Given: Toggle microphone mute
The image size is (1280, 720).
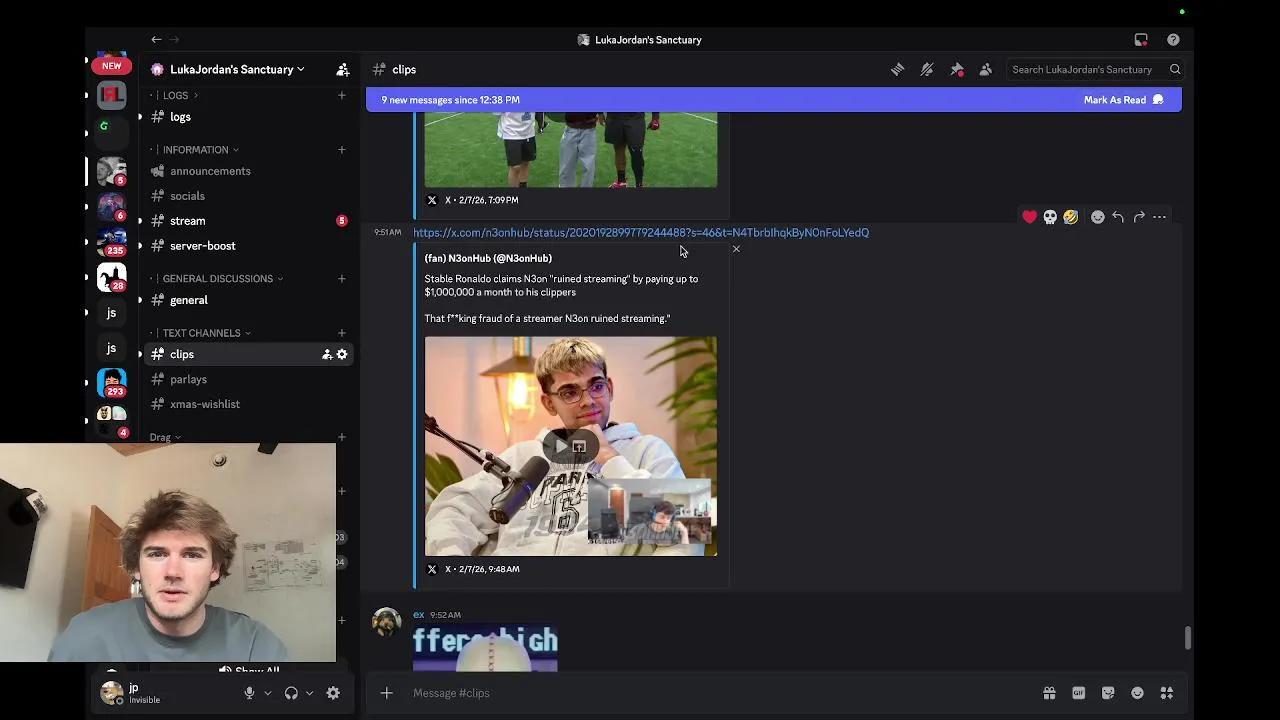Looking at the screenshot, I should pyautogui.click(x=249, y=693).
